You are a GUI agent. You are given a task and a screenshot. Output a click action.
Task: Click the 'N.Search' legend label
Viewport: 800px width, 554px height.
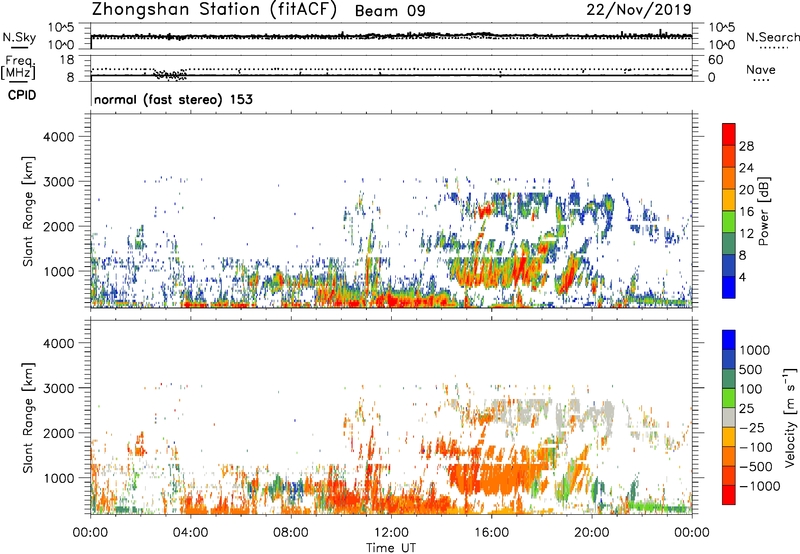[x=772, y=37]
